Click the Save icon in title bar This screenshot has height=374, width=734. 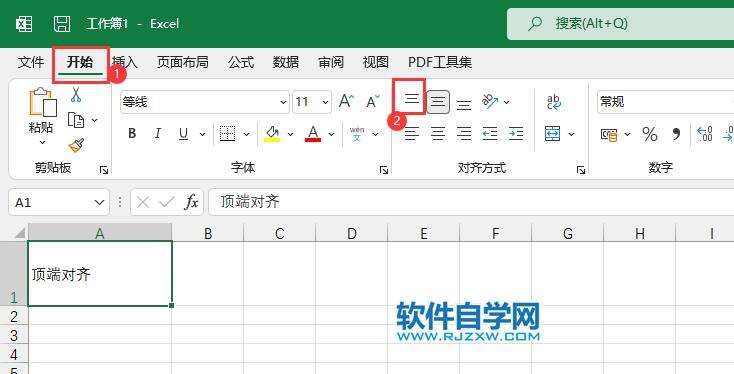click(62, 23)
